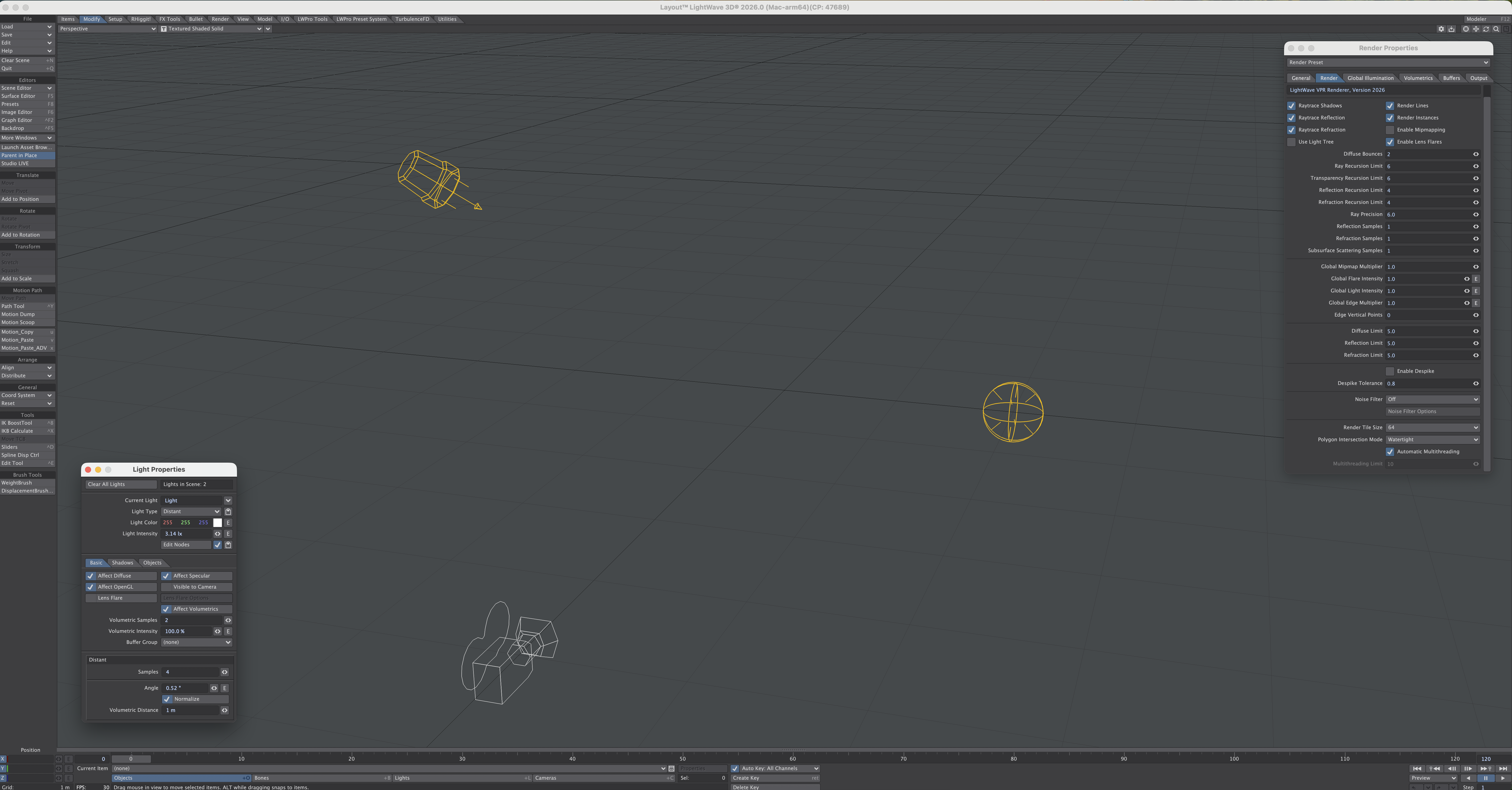Open Noise Filter dropdown

1432,399
